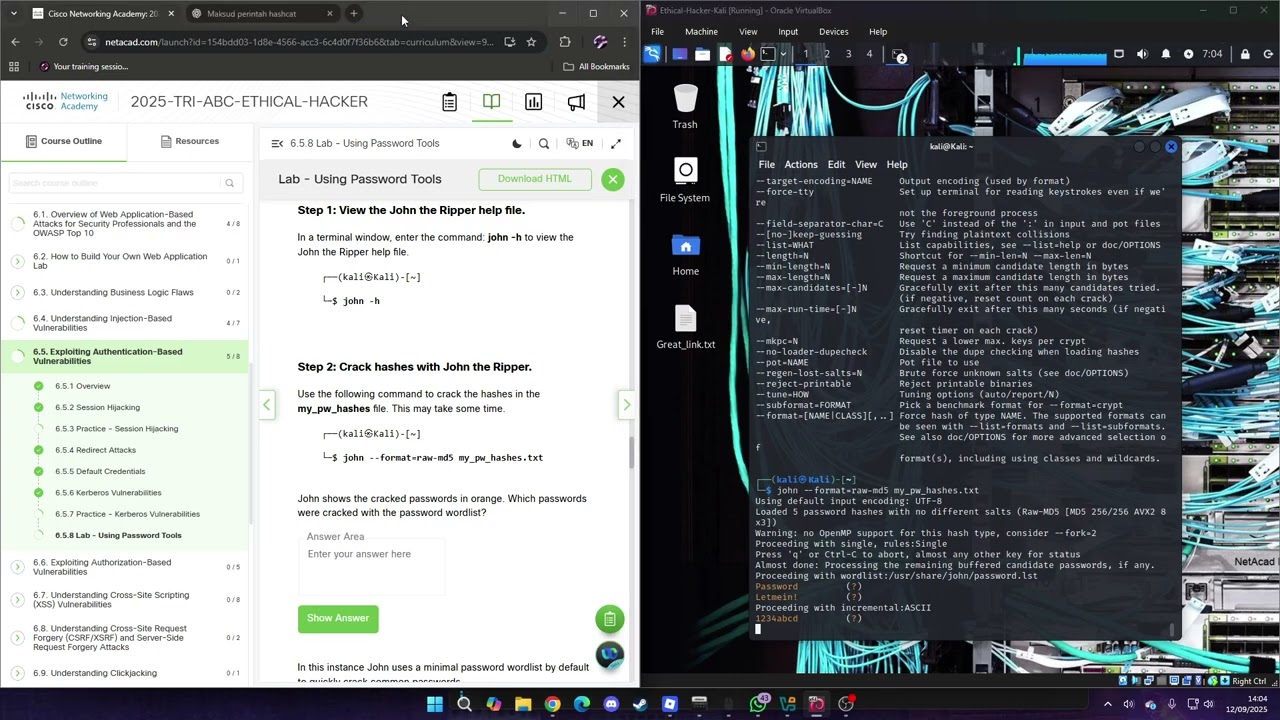Switch to Kali workspace 3
Image resolution: width=1280 pixels, height=720 pixels.
click(x=848, y=54)
